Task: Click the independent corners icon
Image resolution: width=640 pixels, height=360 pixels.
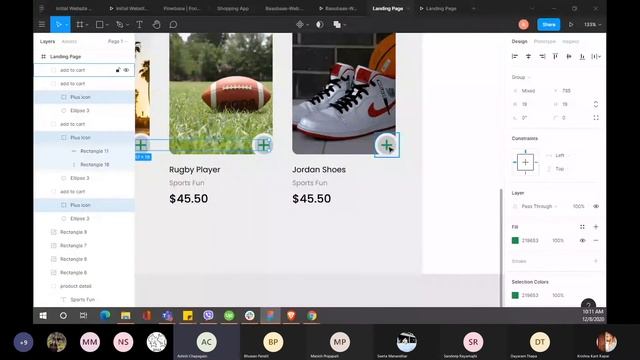Action: pos(596,118)
